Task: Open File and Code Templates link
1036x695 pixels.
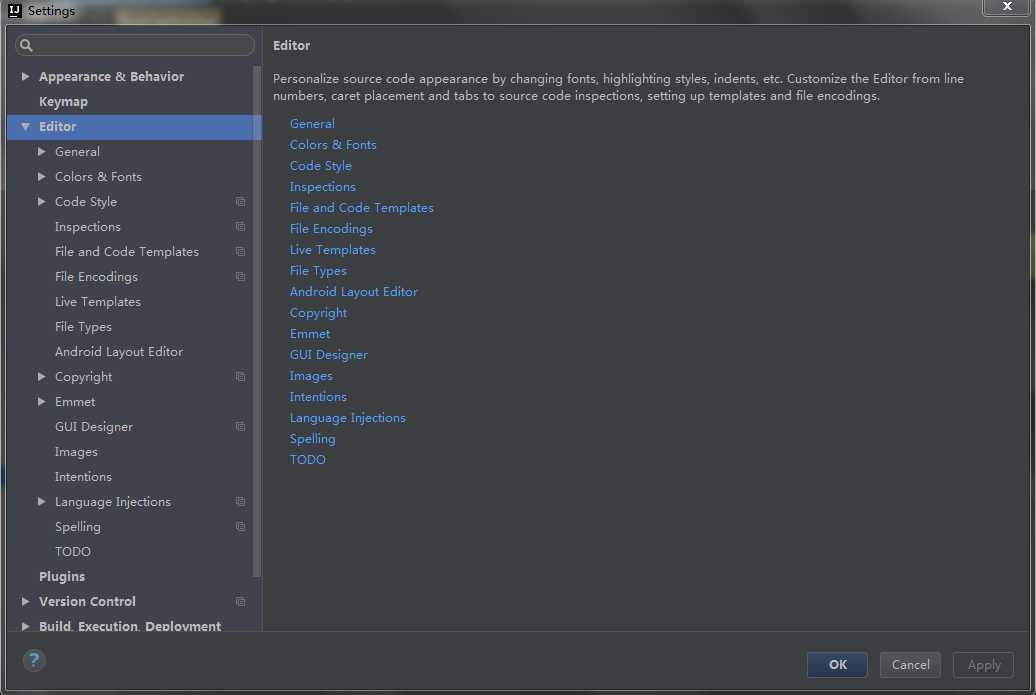Action: tap(361, 207)
